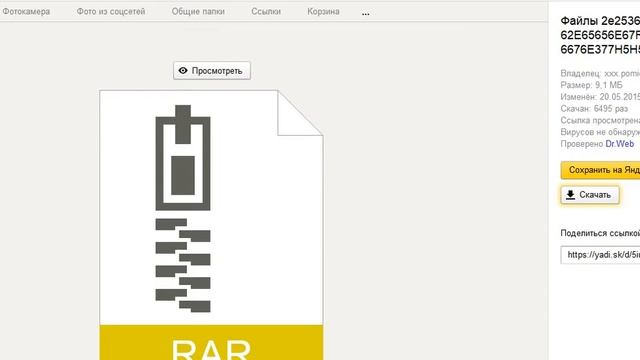Click the Поделиться ссылкой label

click(x=600, y=233)
